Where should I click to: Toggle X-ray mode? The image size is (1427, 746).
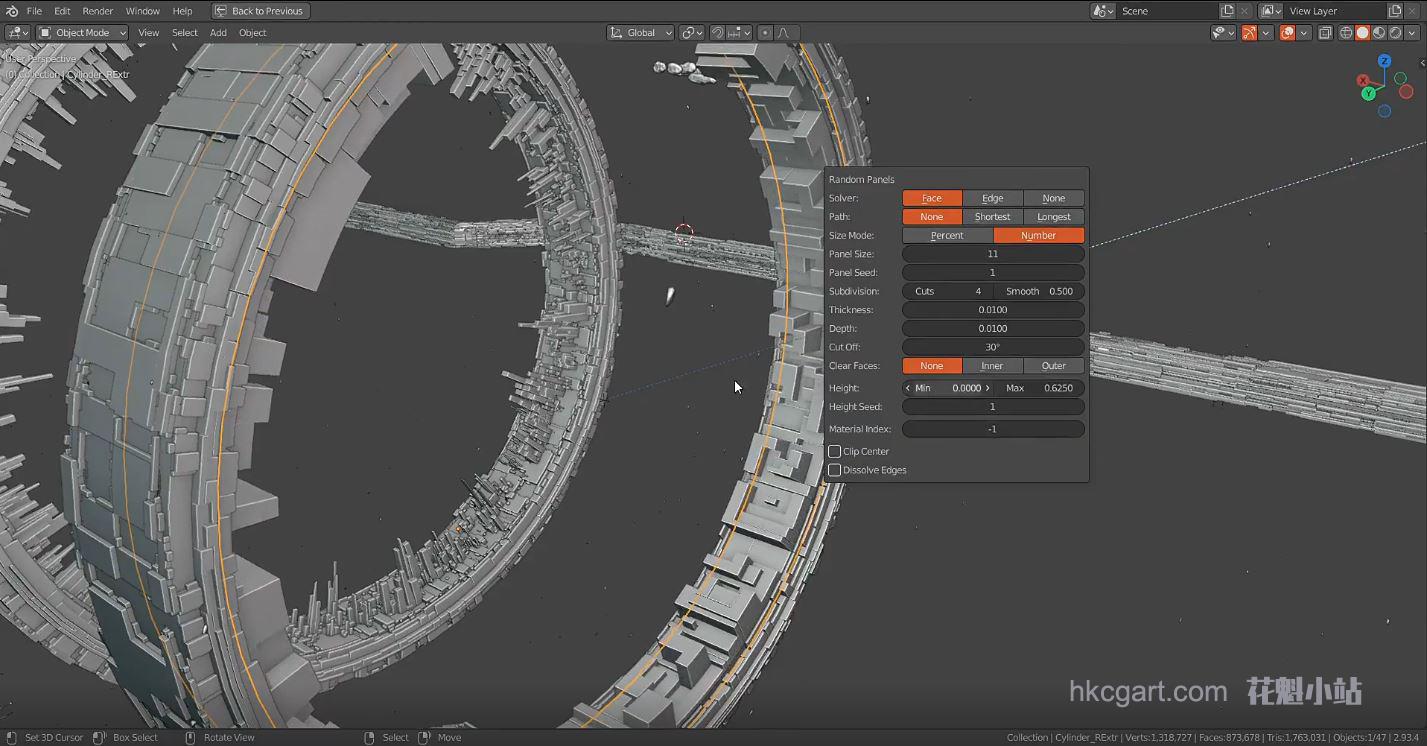(x=1325, y=33)
